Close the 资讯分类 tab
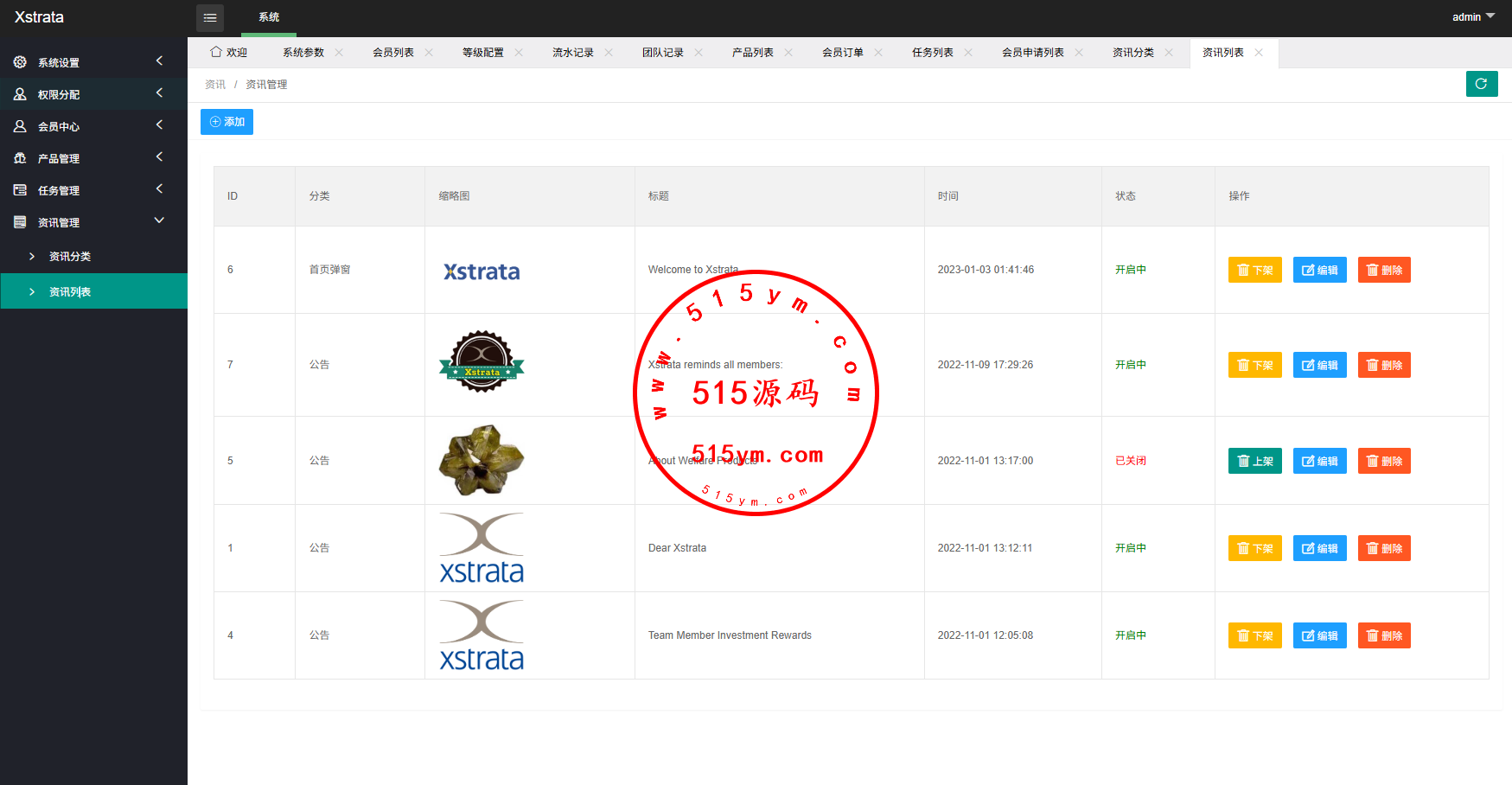Image resolution: width=1512 pixels, height=785 pixels. pos(1169,53)
